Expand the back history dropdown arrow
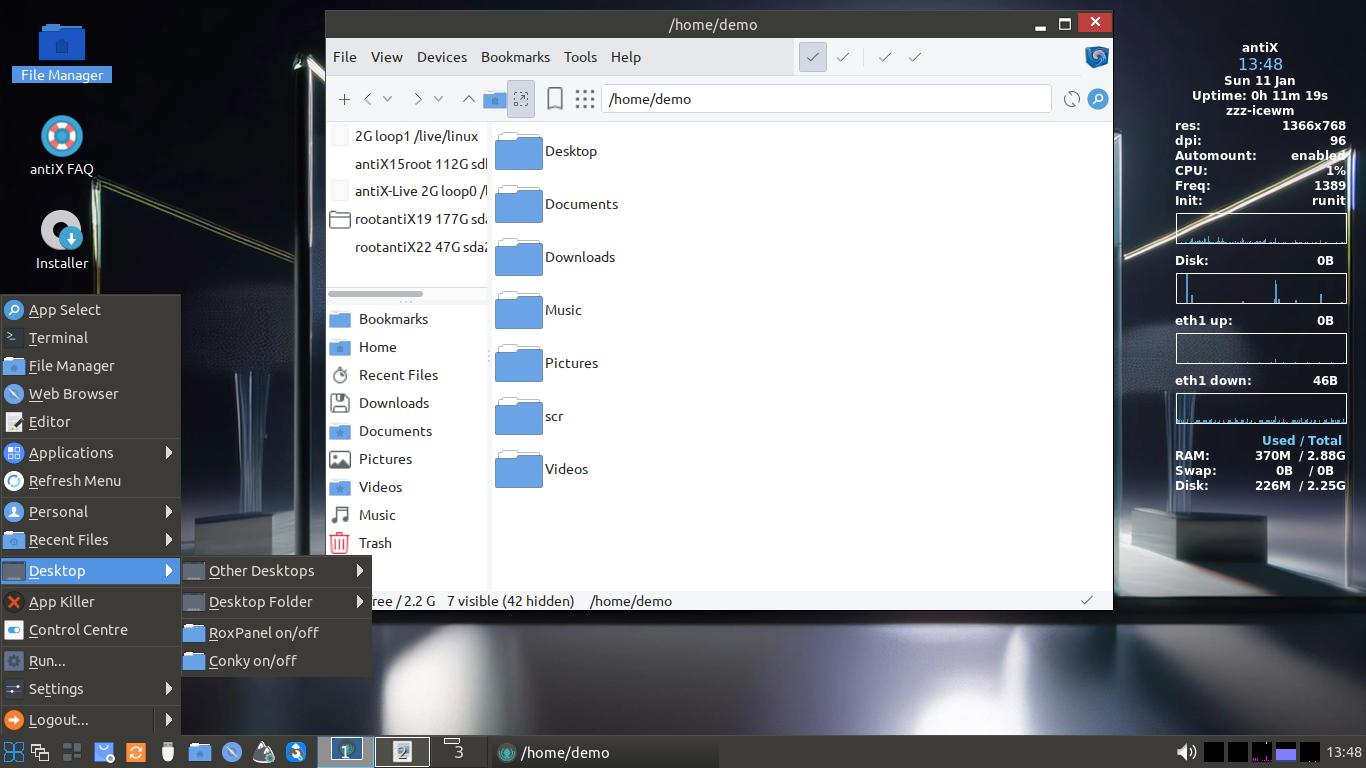Viewport: 1366px width, 768px height. click(x=388, y=99)
